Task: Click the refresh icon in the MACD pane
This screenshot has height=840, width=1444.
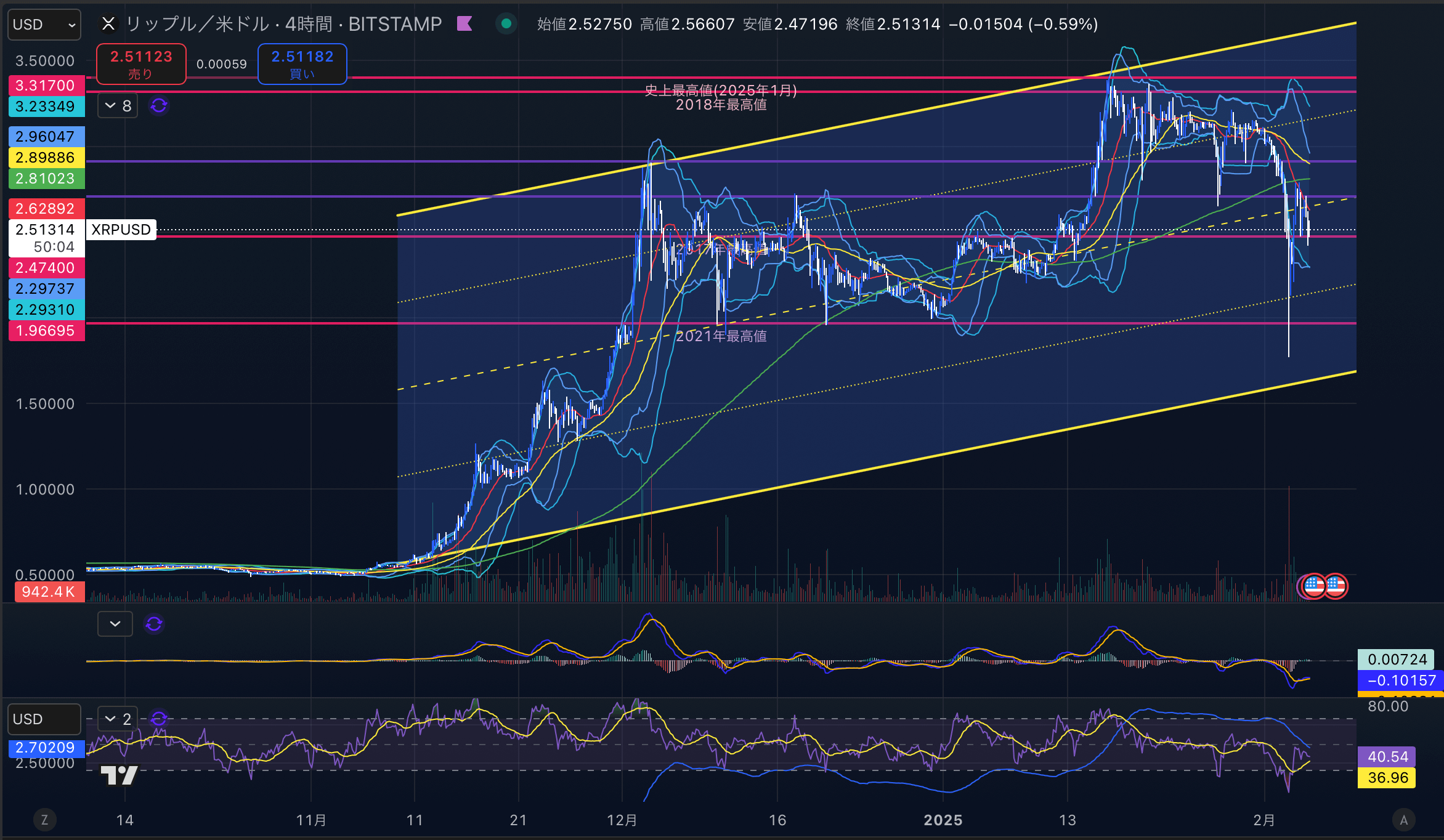Action: point(154,624)
